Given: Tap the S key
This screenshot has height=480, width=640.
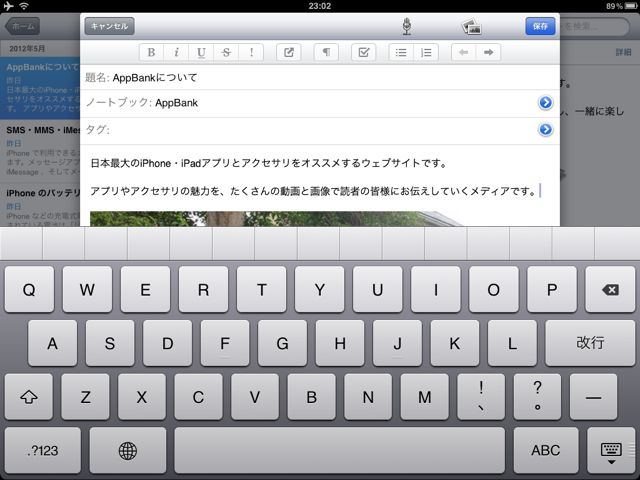Looking at the screenshot, I should [110, 343].
